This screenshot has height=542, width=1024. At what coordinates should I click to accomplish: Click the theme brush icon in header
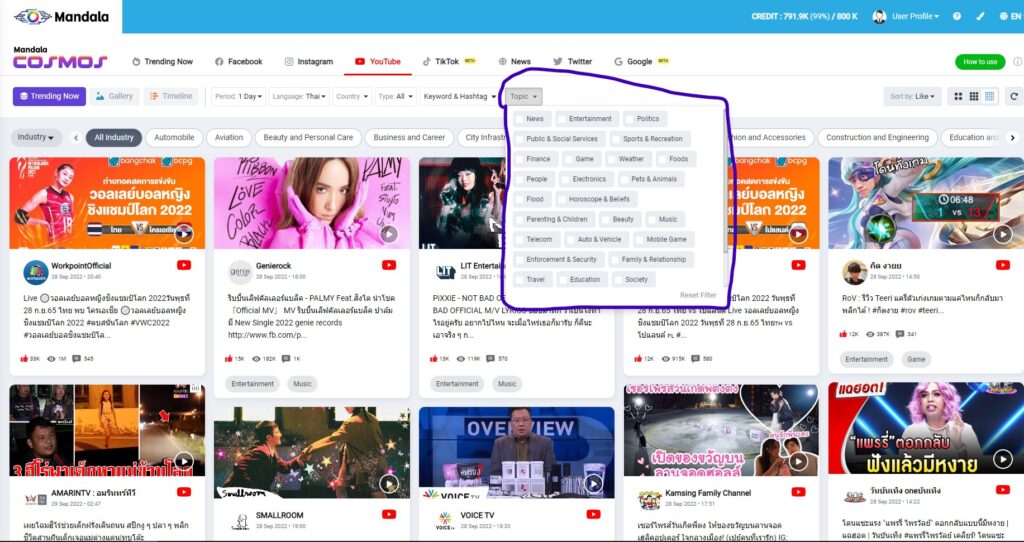980,16
